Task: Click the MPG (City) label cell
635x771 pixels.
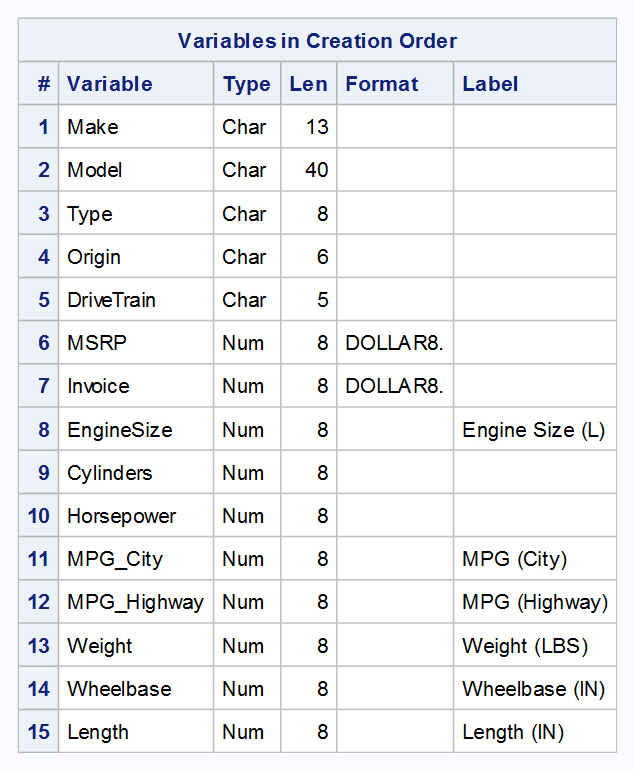Action: 514,559
